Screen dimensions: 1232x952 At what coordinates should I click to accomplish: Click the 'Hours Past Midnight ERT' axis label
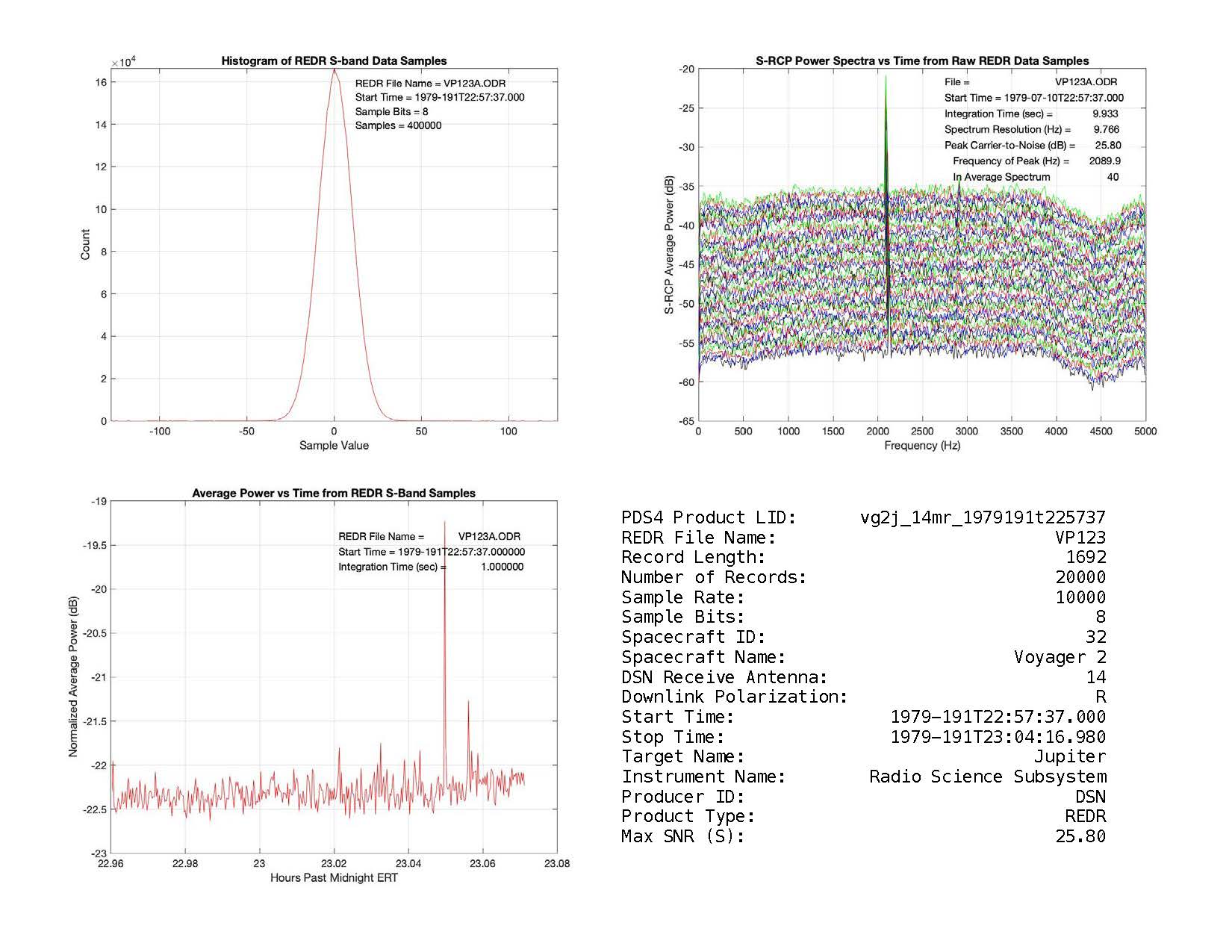[x=334, y=878]
